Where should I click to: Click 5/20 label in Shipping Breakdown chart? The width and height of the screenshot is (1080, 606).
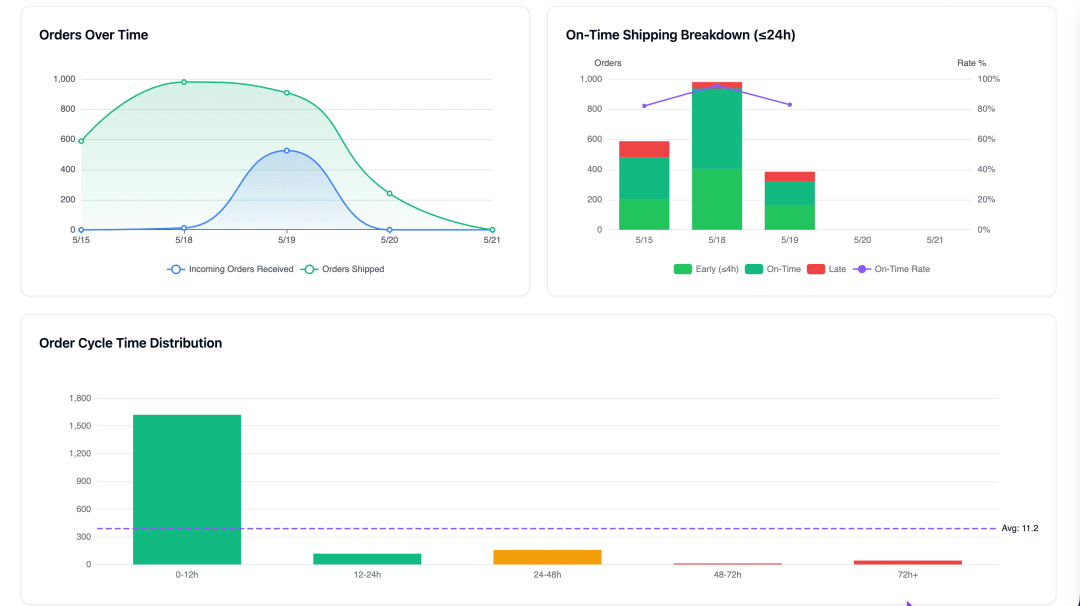click(x=862, y=240)
